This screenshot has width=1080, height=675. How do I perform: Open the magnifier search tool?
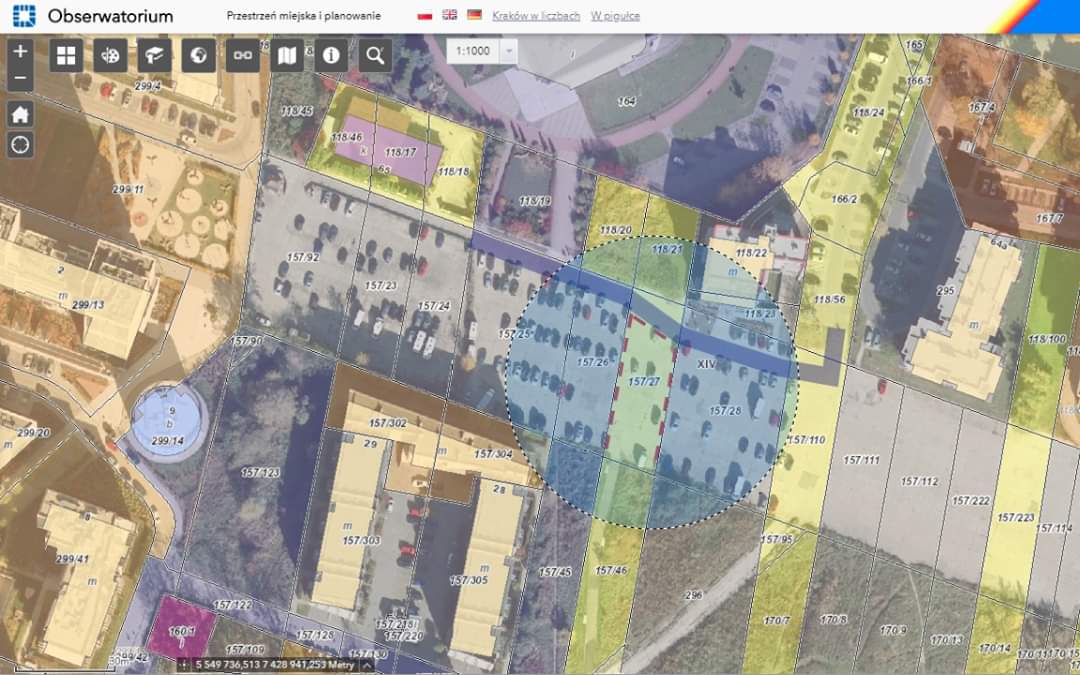tap(375, 56)
